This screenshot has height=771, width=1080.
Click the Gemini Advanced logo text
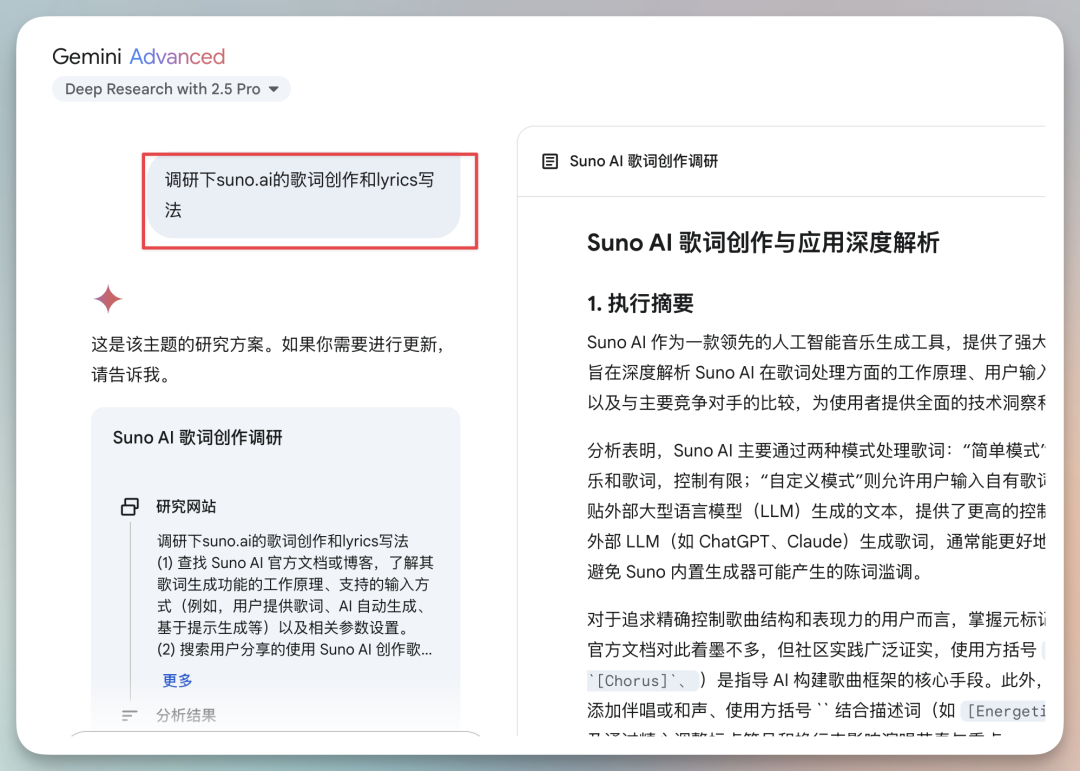[138, 56]
